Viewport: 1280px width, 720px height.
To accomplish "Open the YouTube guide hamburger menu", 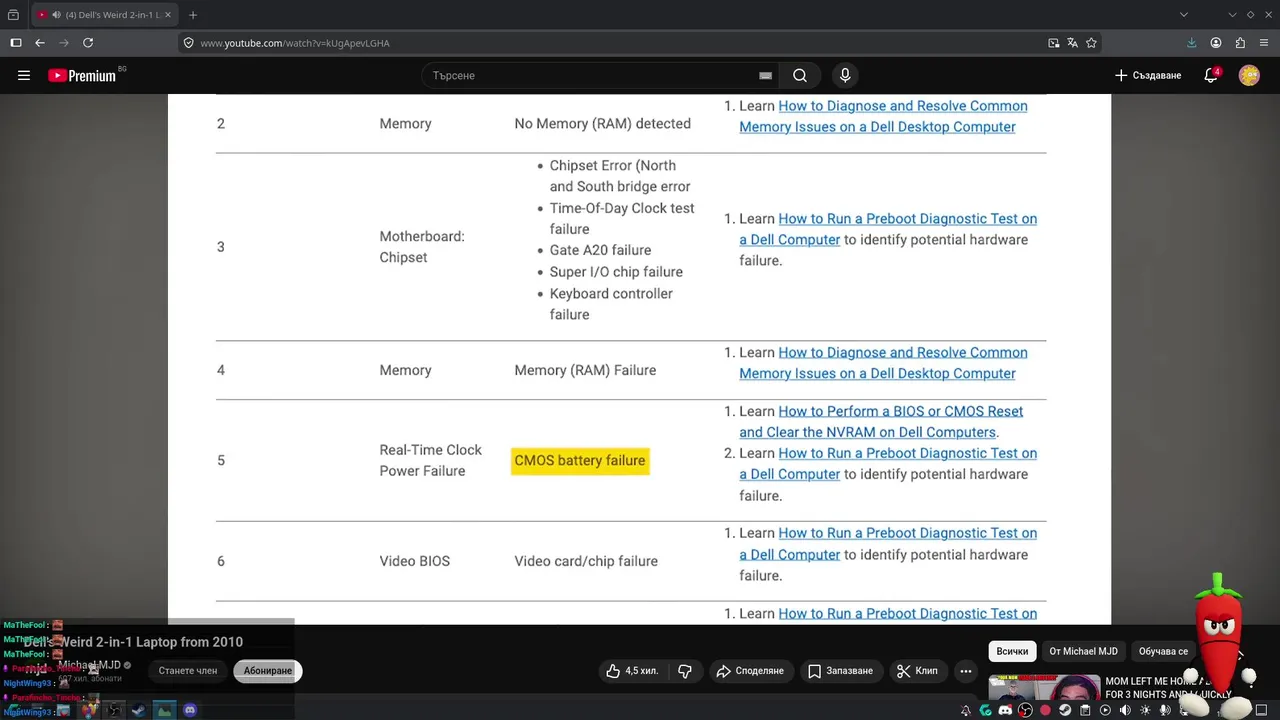I will pyautogui.click(x=24, y=75).
